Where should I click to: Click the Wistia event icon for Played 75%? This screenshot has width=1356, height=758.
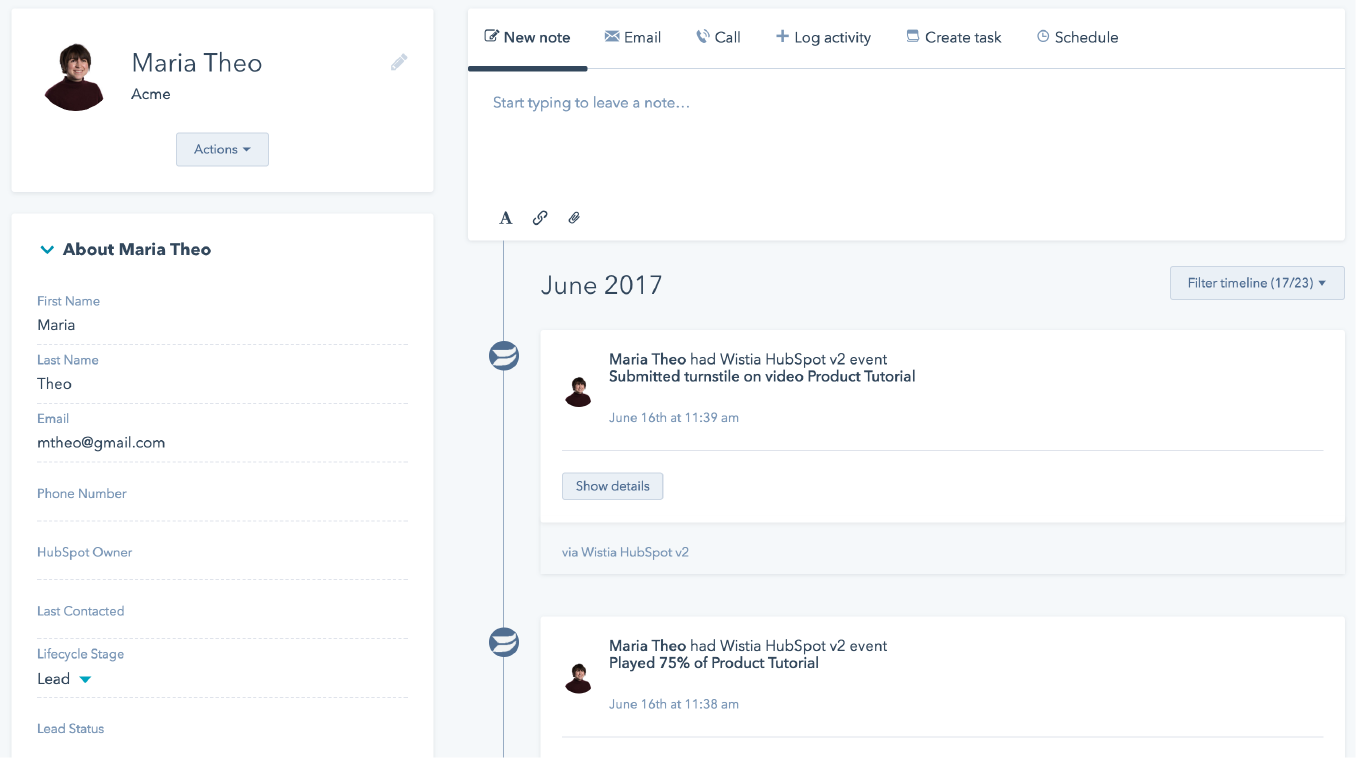pyautogui.click(x=504, y=642)
